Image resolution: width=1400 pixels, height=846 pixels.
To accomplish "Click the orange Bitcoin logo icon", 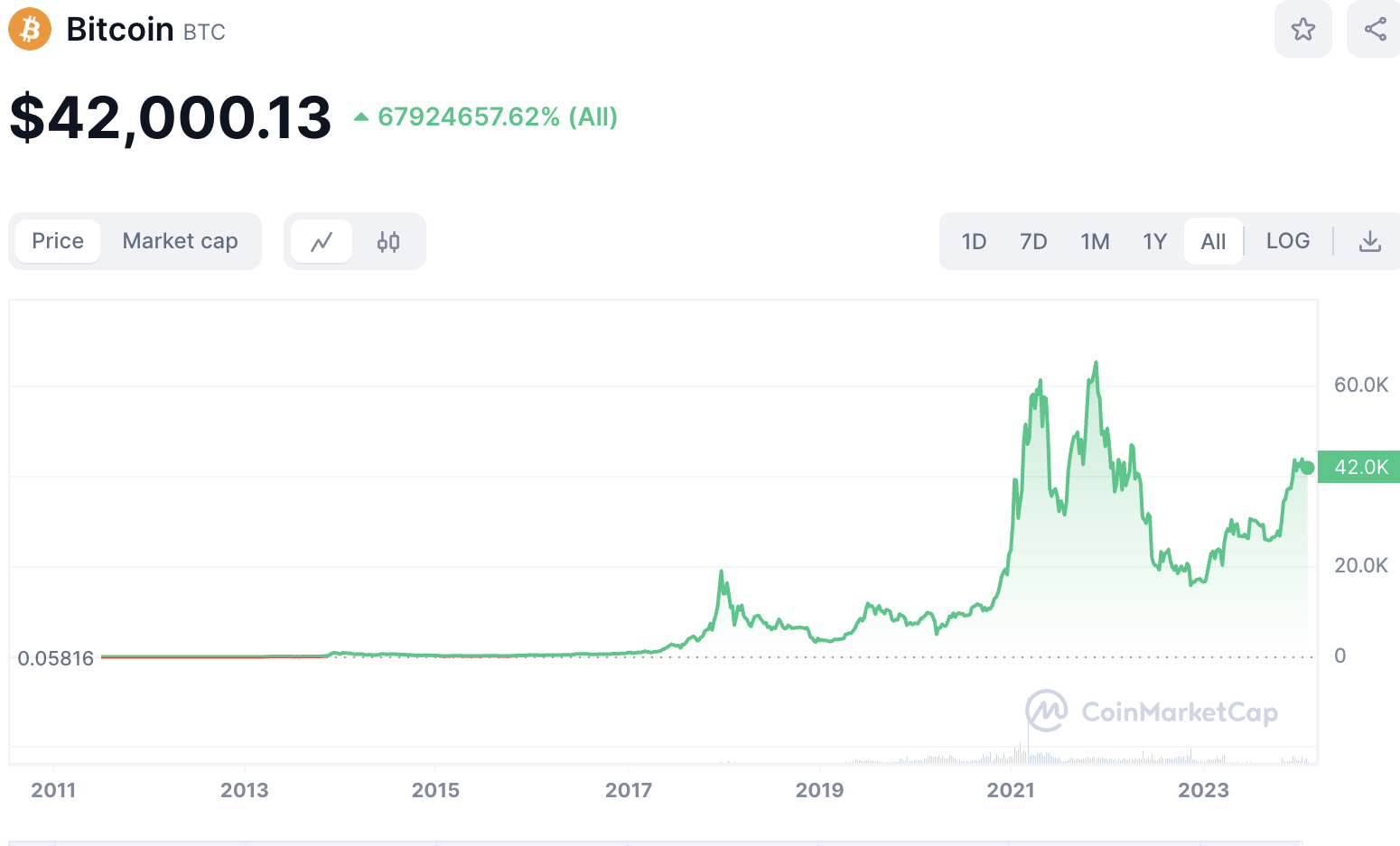I will pos(30,30).
